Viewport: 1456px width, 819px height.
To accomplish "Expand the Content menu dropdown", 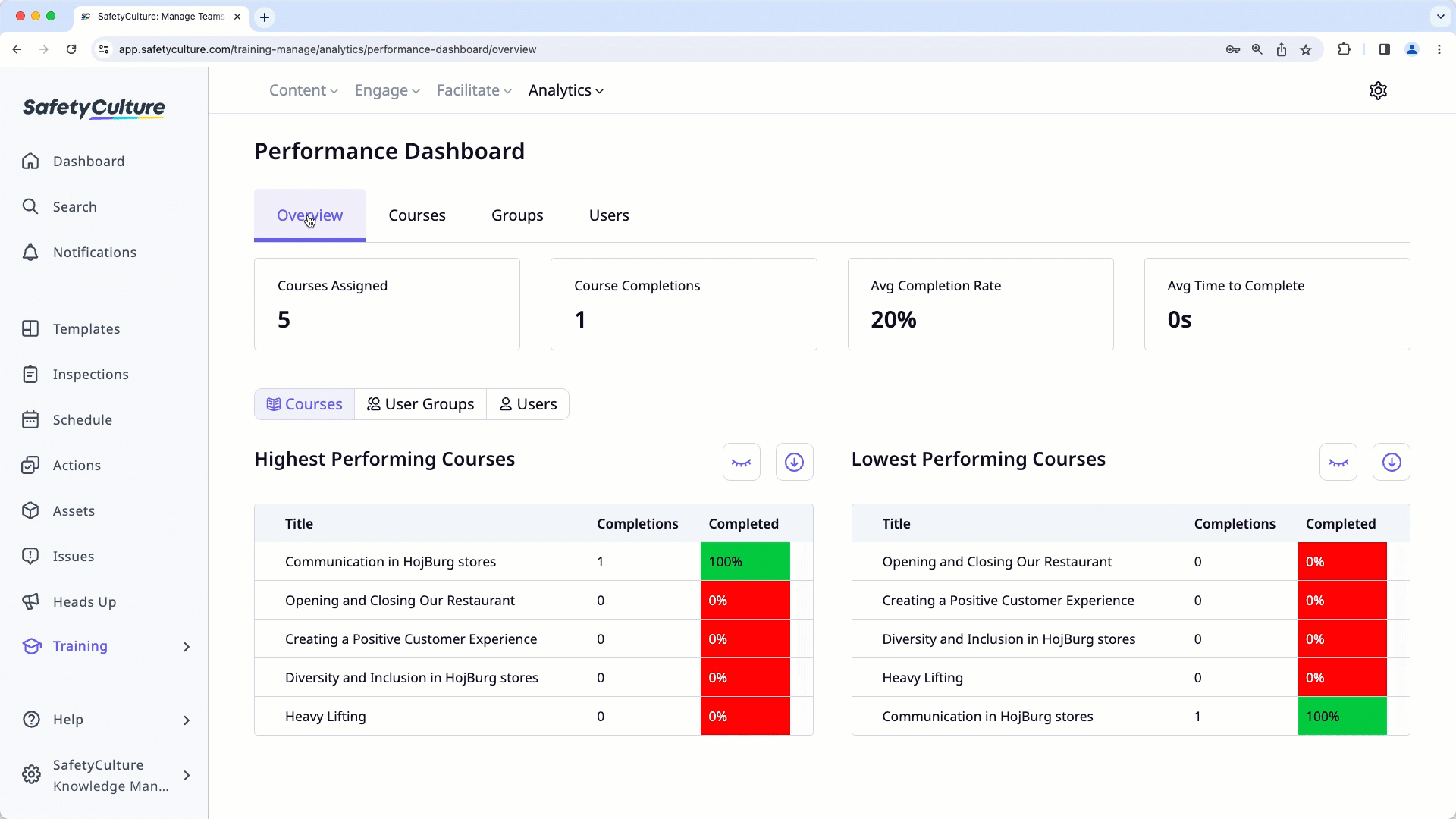I will click(303, 90).
